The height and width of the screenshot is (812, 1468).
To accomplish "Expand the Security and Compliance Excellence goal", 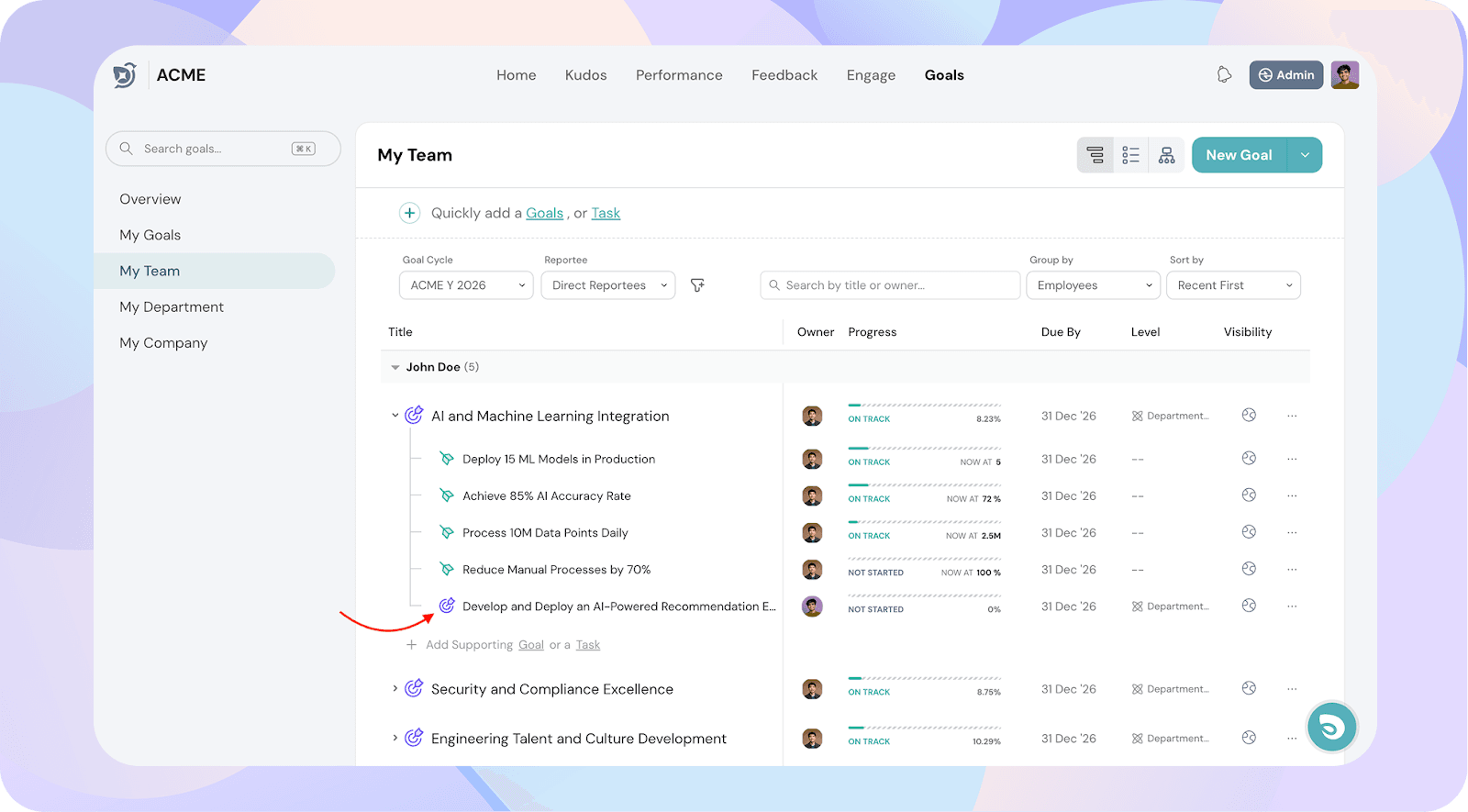I will pos(395,688).
